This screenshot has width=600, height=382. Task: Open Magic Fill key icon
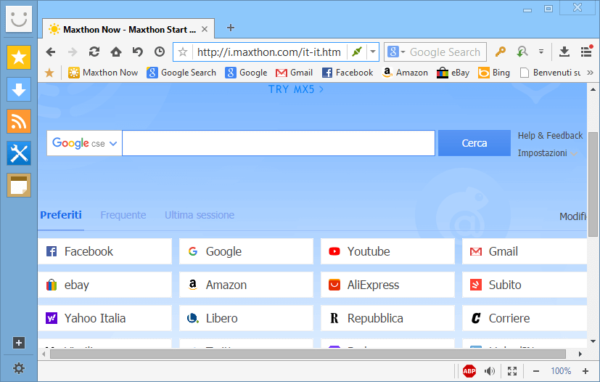click(x=500, y=52)
